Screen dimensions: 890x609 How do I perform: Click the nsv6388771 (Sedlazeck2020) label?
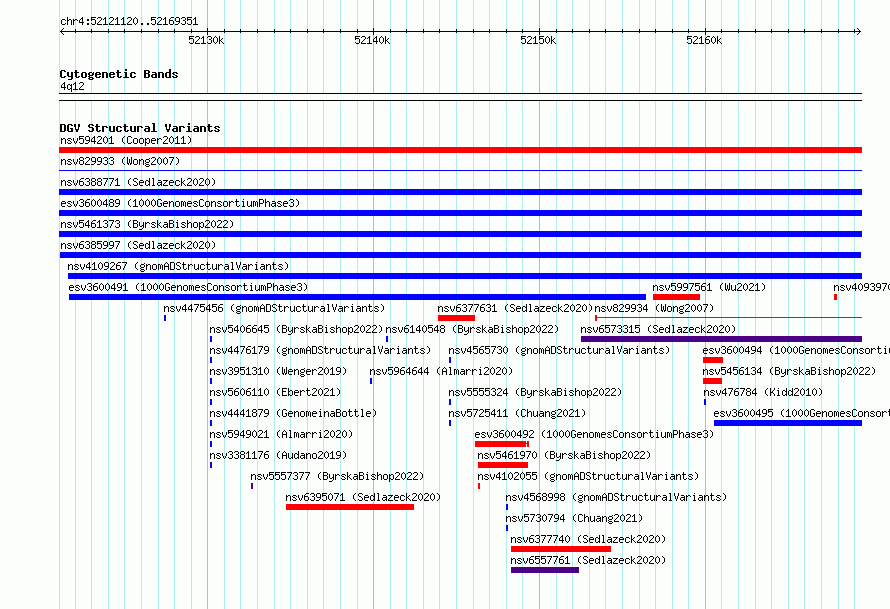pyautogui.click(x=138, y=182)
